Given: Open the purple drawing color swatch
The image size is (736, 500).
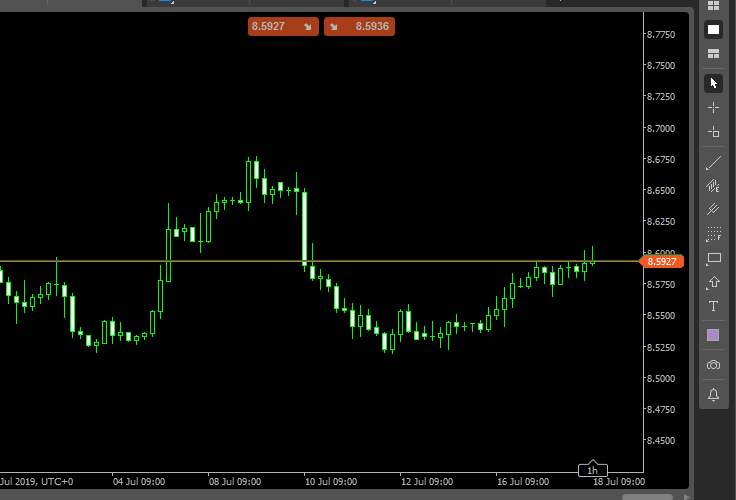Looking at the screenshot, I should click(713, 335).
